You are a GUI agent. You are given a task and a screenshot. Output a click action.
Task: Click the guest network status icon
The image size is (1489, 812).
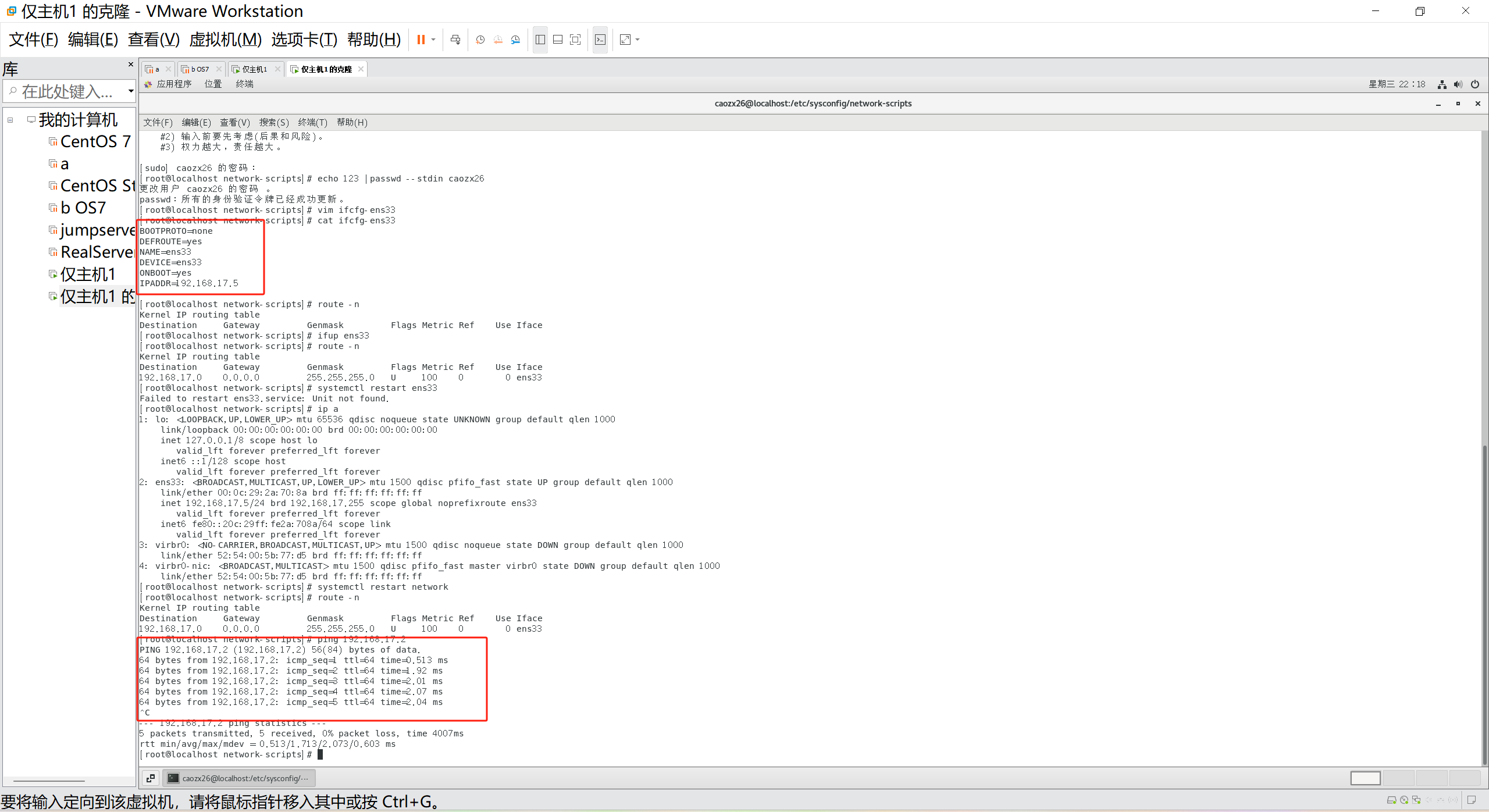pos(1442,84)
